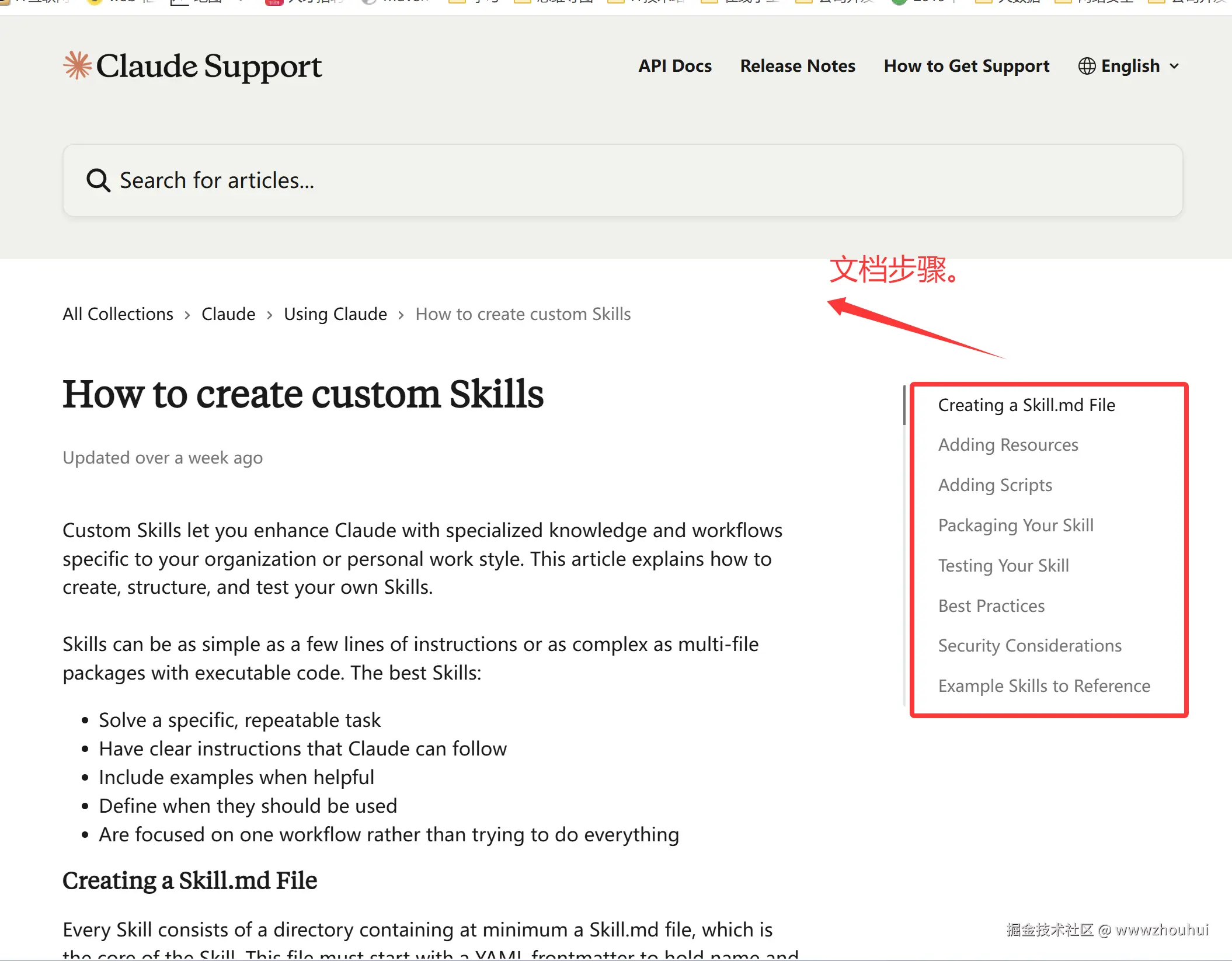Jump to Security Considerations section
Viewport: 1232px width, 961px height.
[1029, 646]
